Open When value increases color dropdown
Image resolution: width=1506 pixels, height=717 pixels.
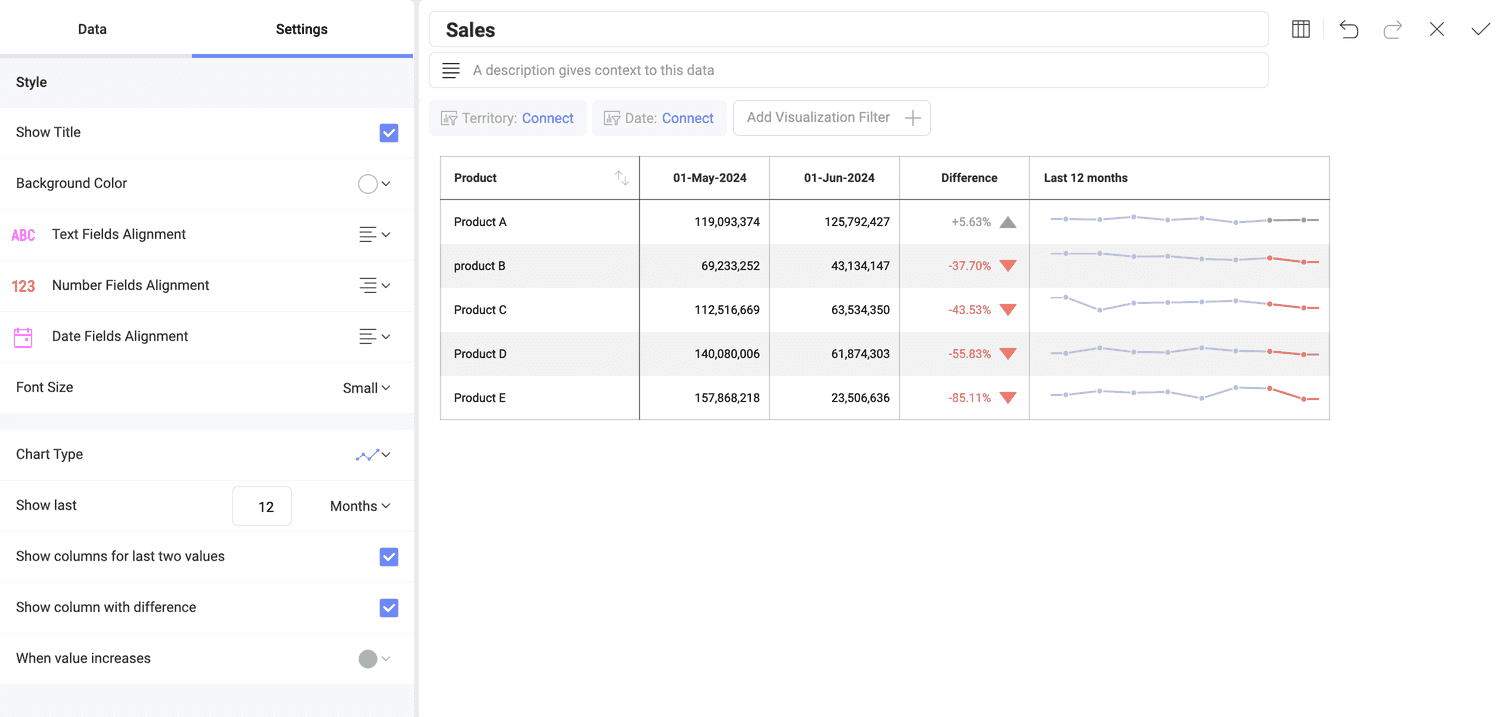[374, 659]
